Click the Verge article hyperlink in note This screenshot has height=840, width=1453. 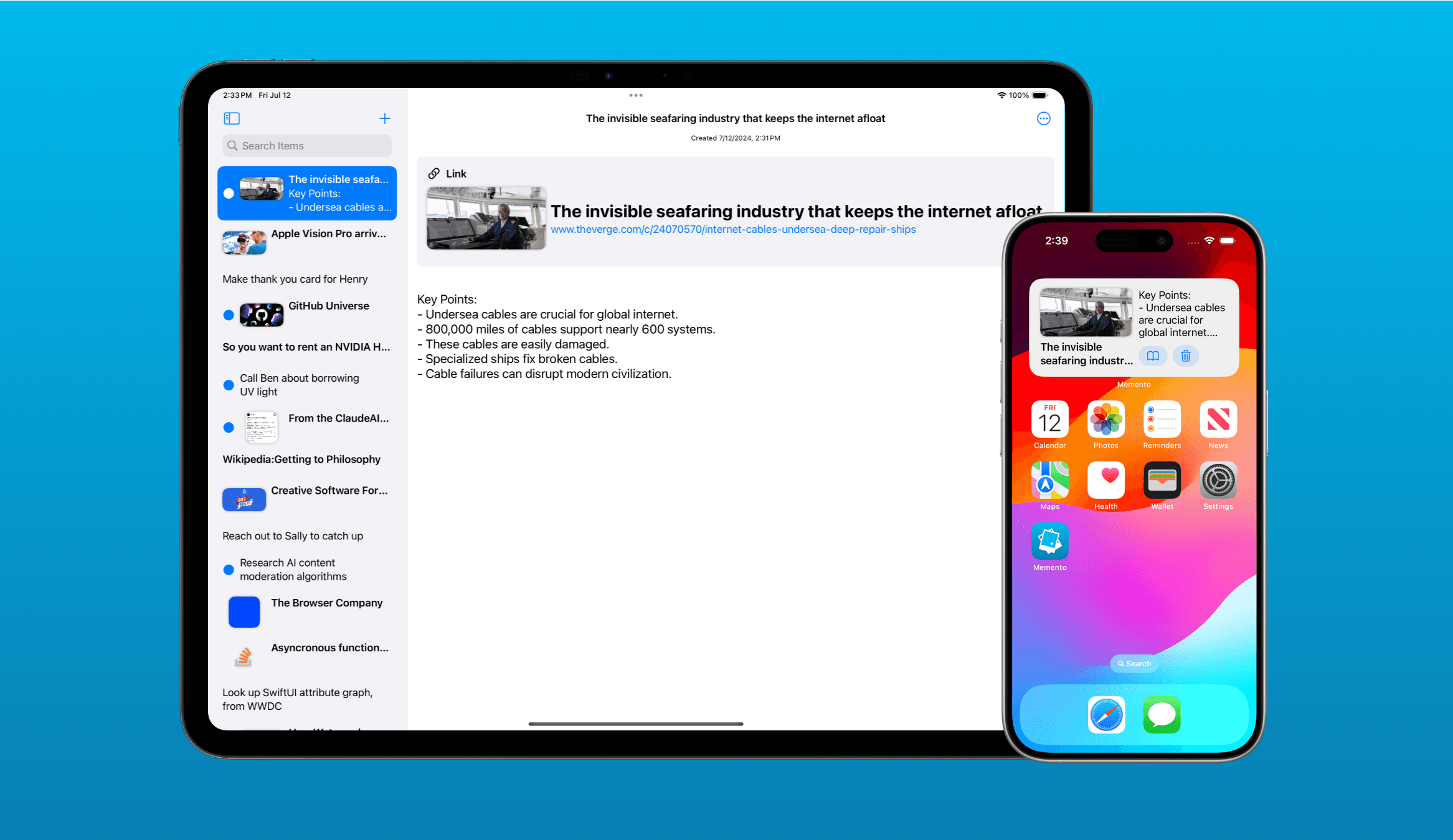[x=732, y=229]
